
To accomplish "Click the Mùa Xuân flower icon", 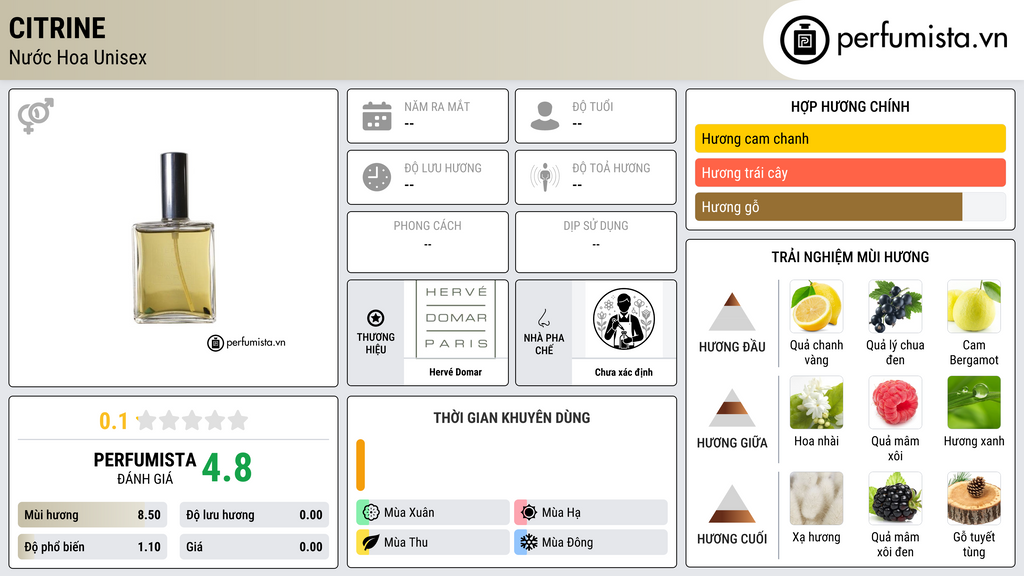I will click(371, 513).
